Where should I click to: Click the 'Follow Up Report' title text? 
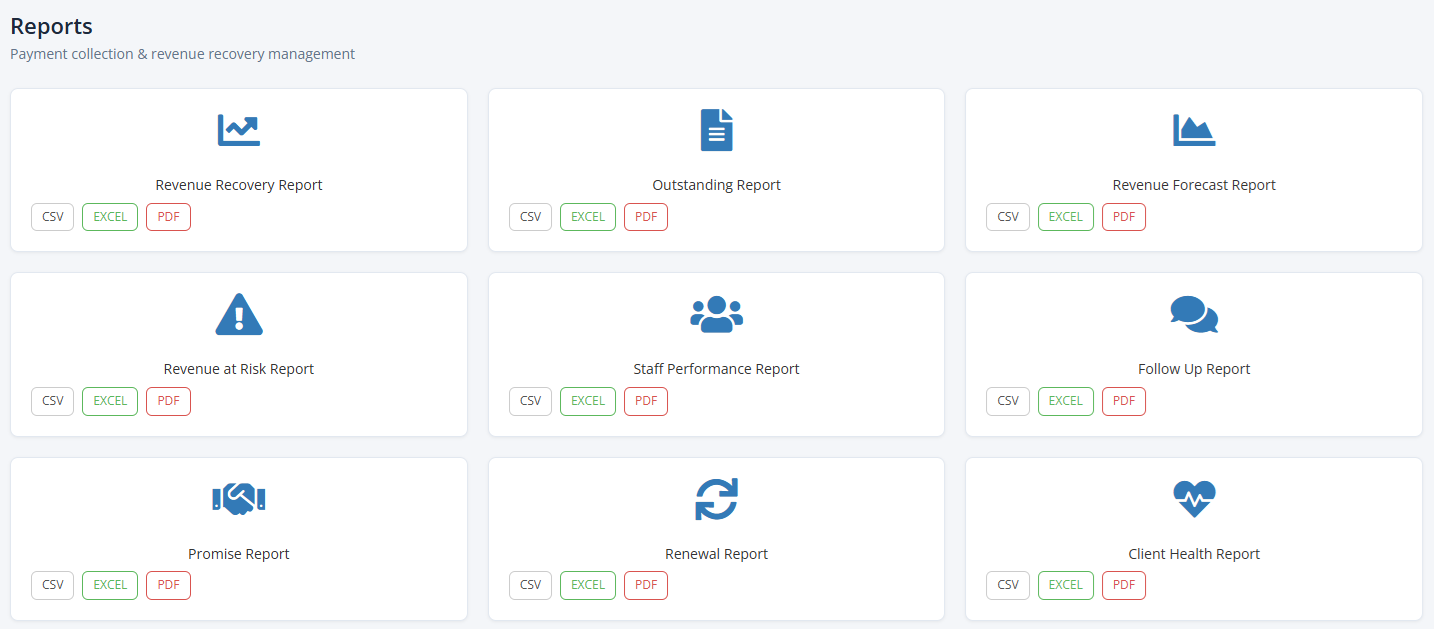point(1194,369)
